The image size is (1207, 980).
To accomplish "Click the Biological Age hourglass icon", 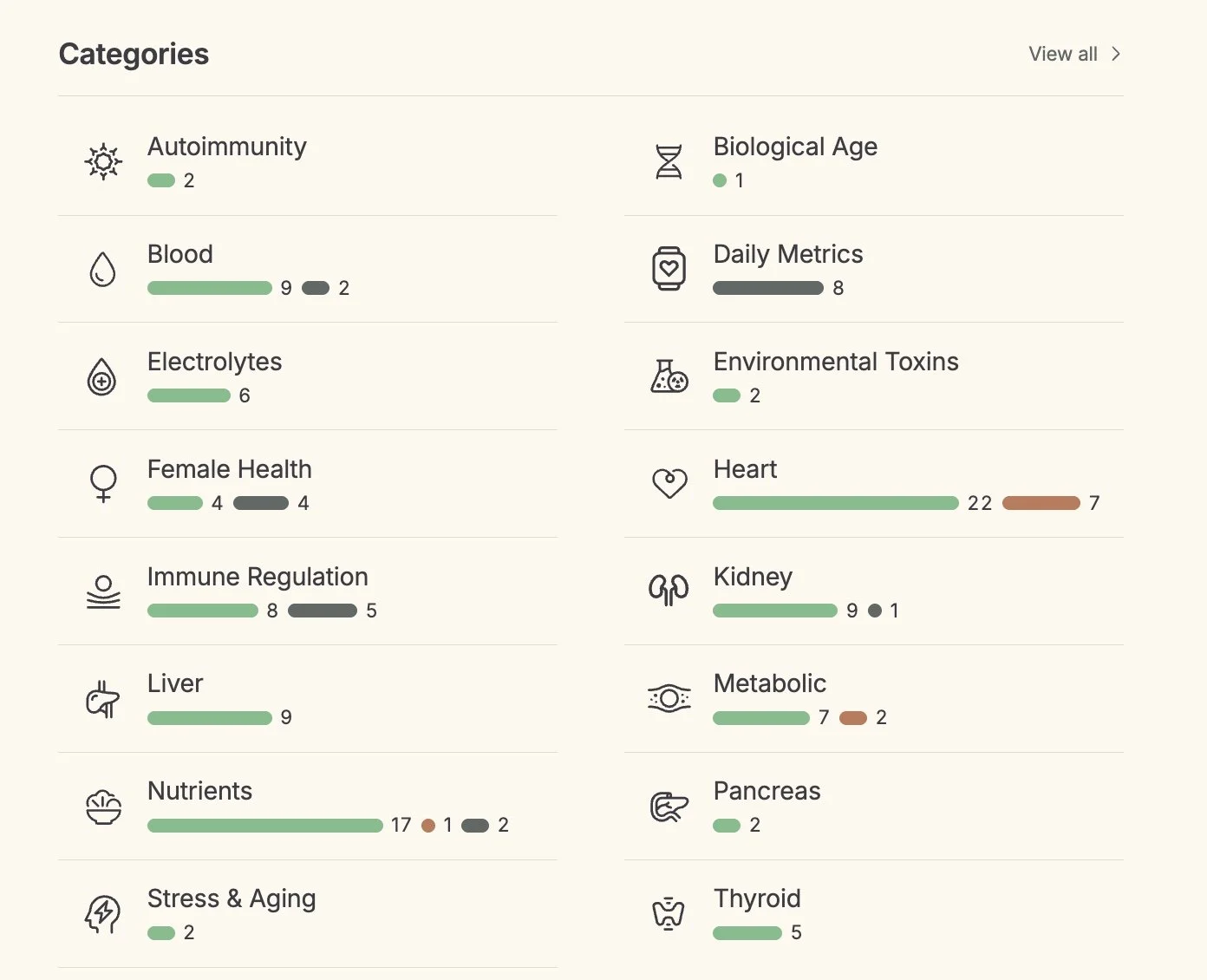I will [x=669, y=161].
